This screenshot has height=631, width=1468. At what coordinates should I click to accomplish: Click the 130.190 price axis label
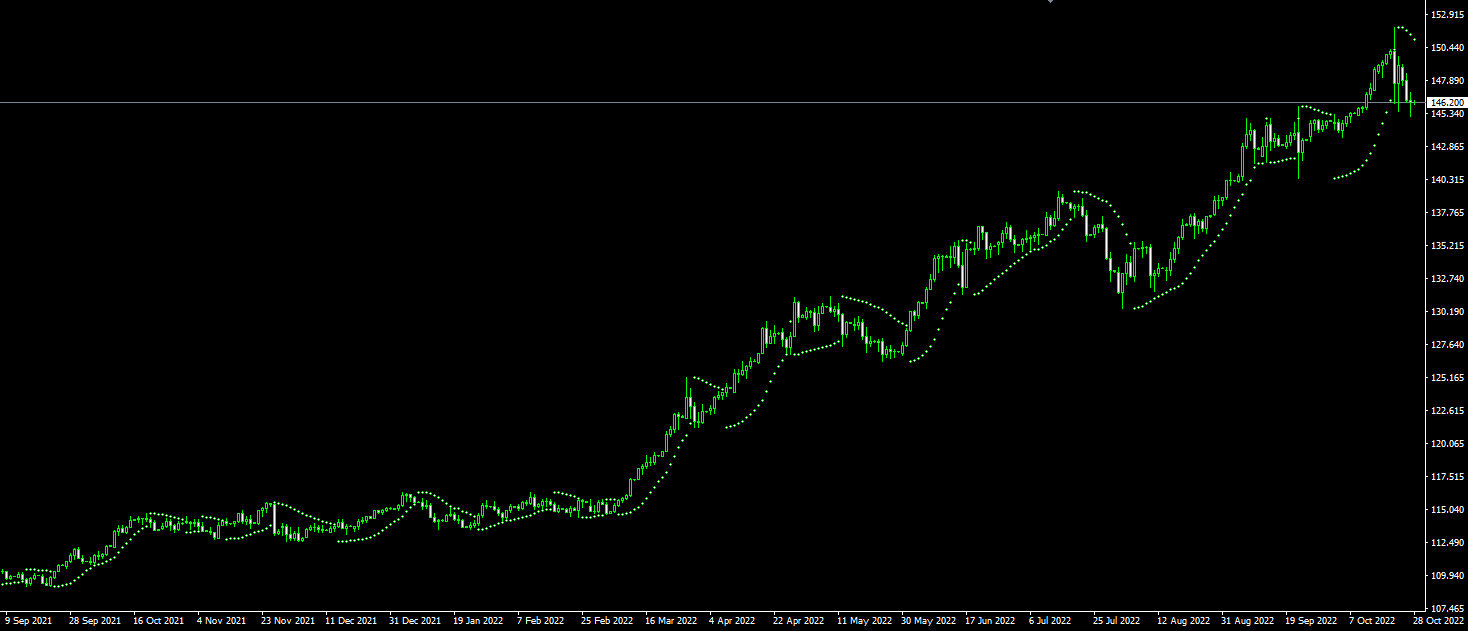click(x=1448, y=312)
